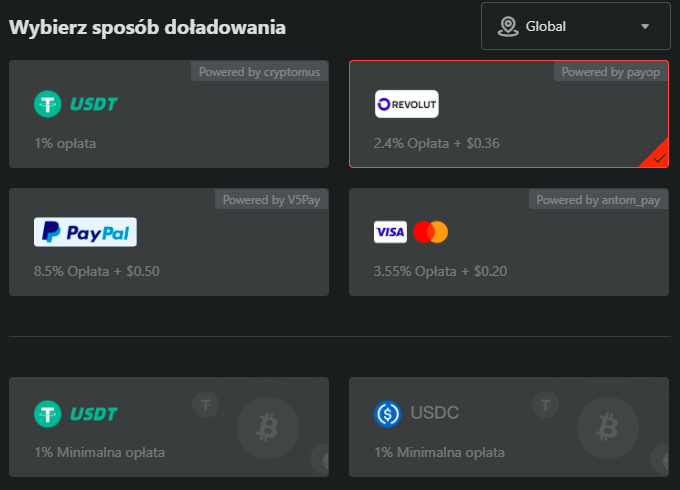Click the location pin icon beside Global
Screen dimensions: 680x490
pos(508,26)
